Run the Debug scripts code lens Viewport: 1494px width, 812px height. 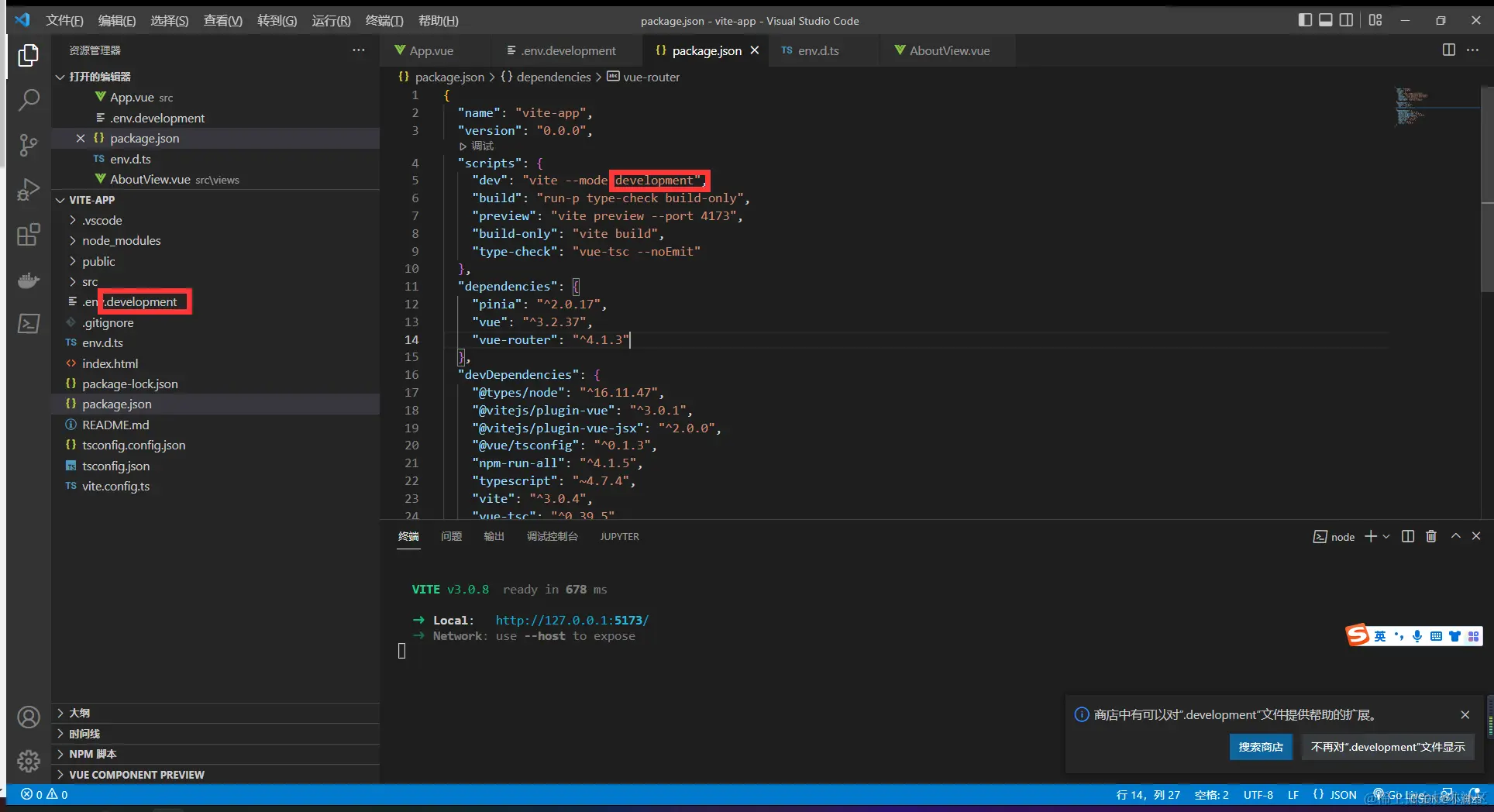click(x=477, y=146)
